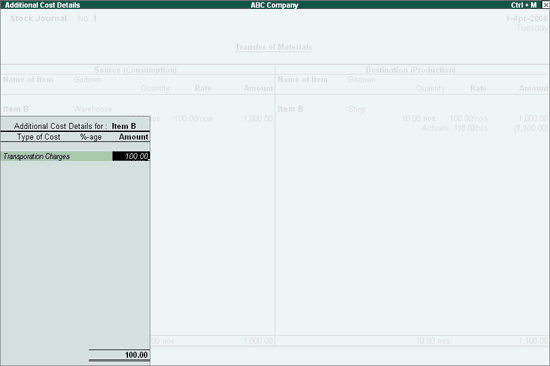Screen dimensions: 550x366
Task: Click the total 100.00 at panel bottom
Action: 136,355
